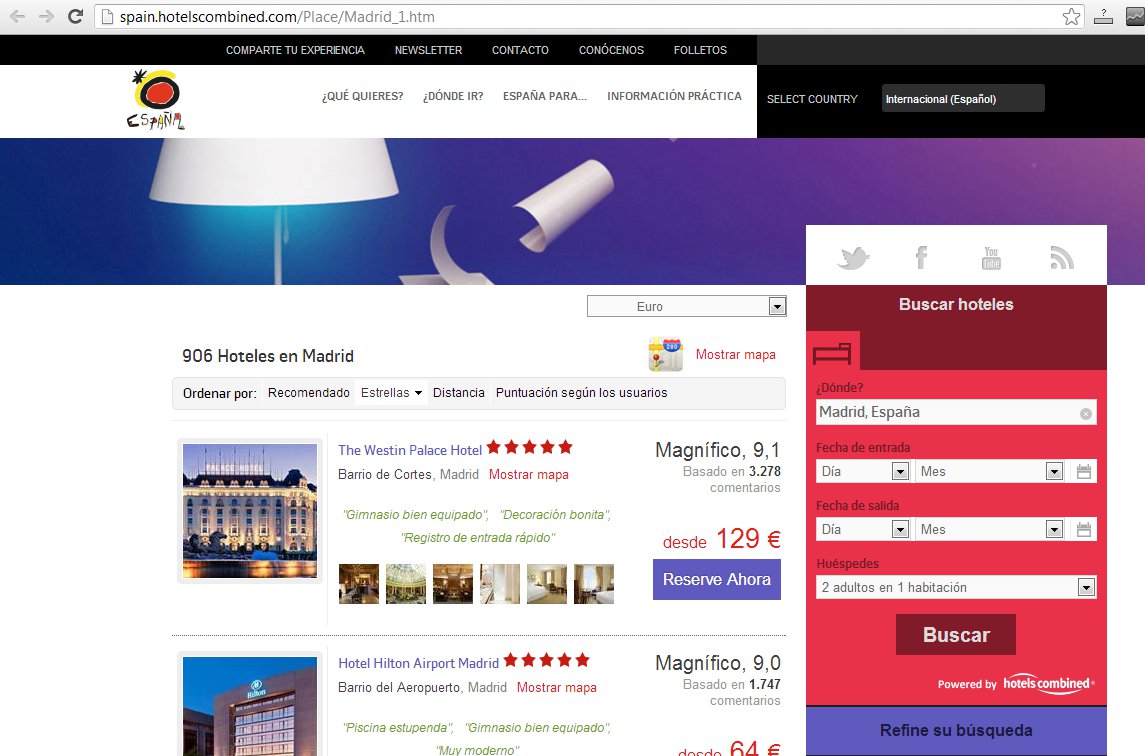Open the ¿Qué quieres? navigation menu

coord(362,96)
